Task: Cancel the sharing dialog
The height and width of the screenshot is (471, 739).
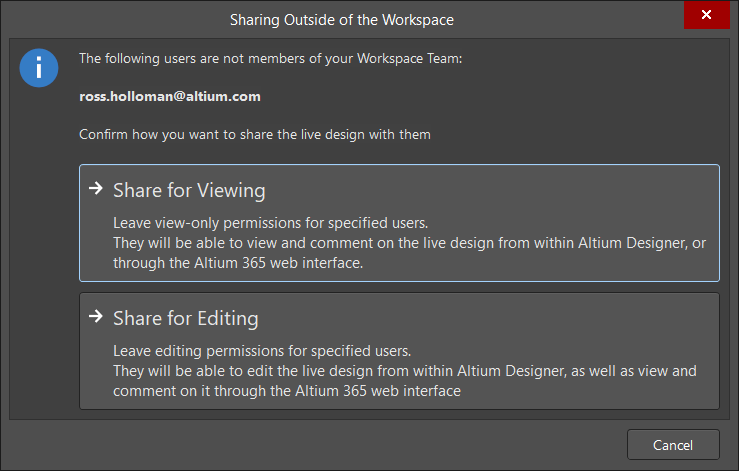Action: [x=673, y=445]
